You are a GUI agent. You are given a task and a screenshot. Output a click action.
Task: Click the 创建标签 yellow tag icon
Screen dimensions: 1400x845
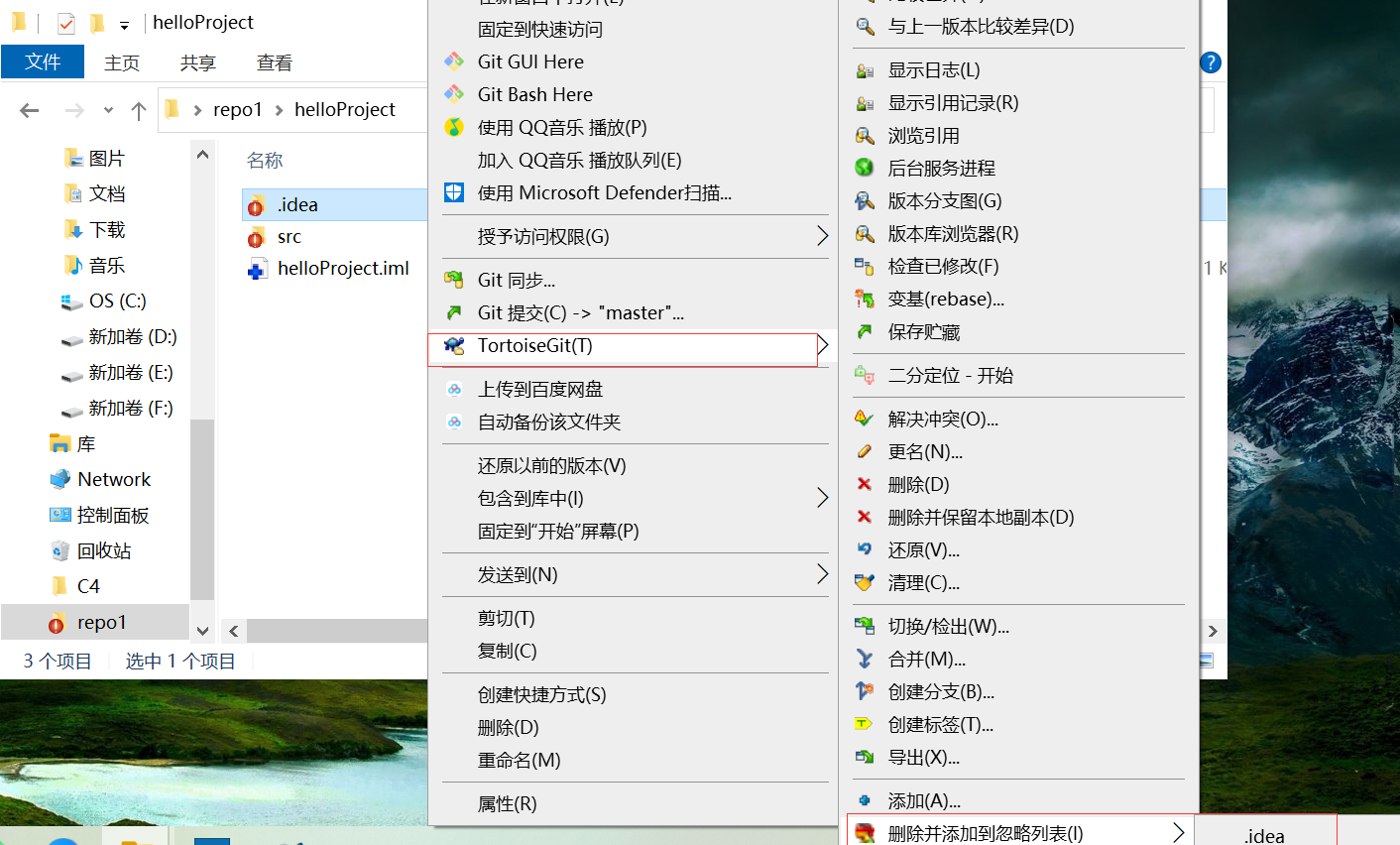[865, 724]
